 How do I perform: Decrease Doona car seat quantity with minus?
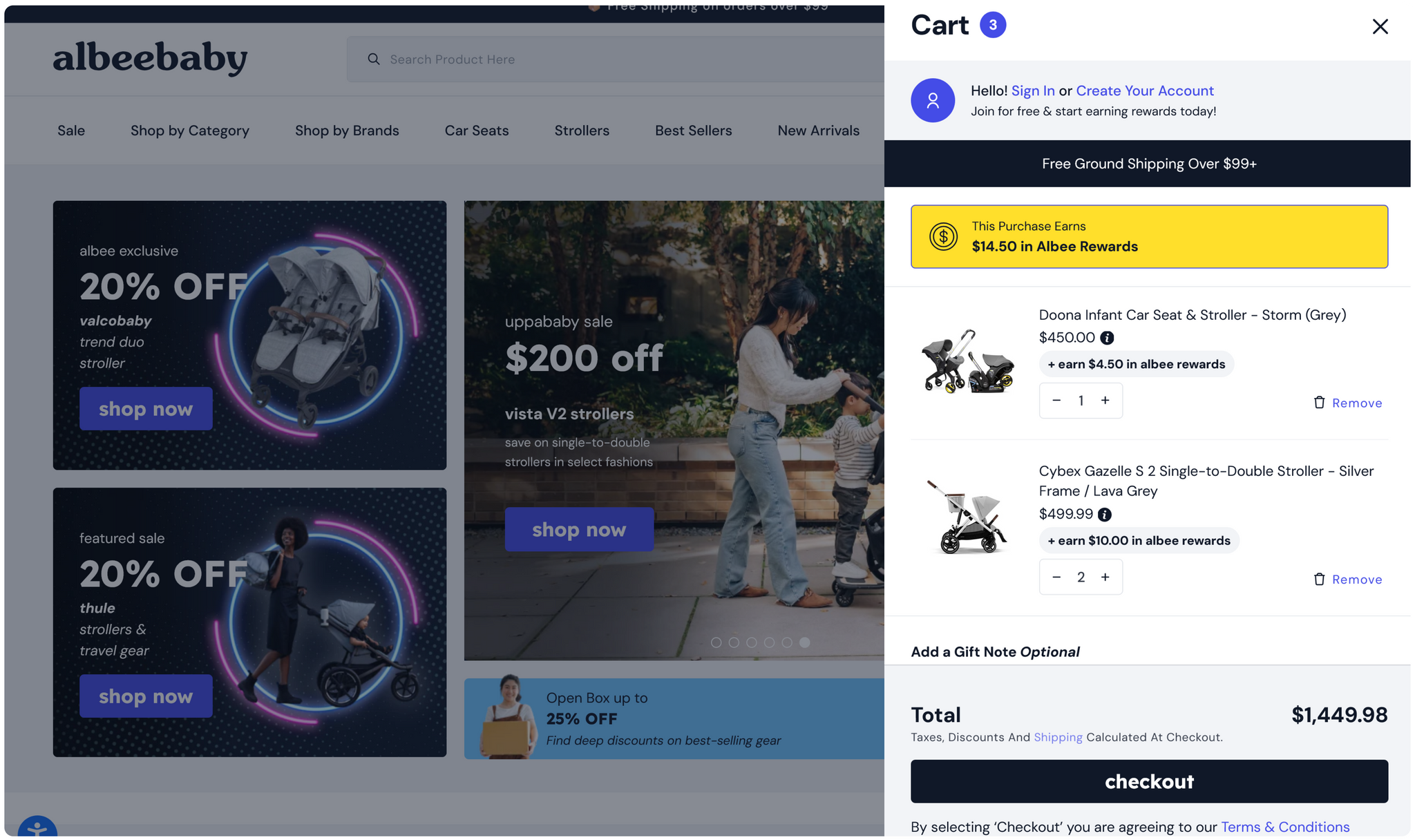(x=1056, y=401)
